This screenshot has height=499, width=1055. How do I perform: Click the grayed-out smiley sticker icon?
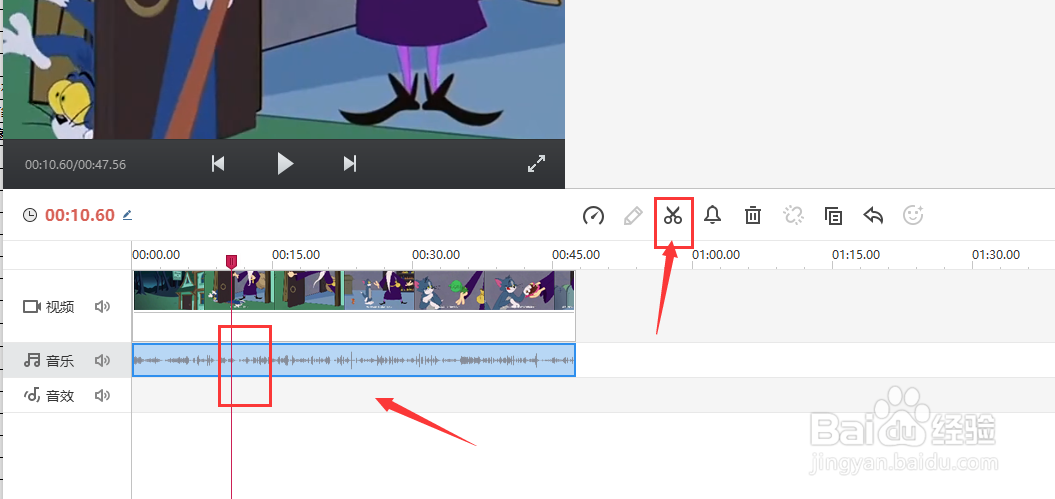tap(913, 215)
